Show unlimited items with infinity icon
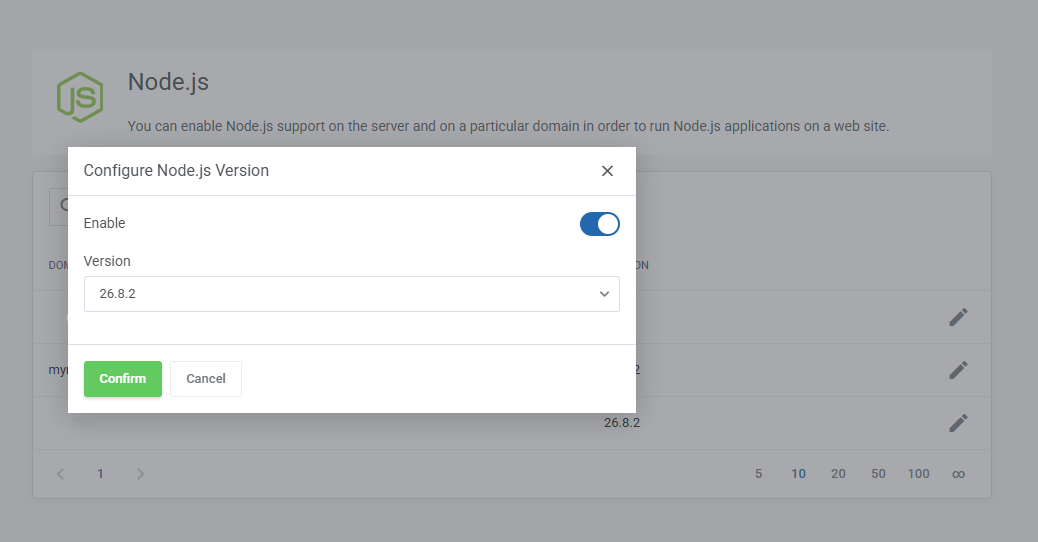 pyautogui.click(x=959, y=474)
